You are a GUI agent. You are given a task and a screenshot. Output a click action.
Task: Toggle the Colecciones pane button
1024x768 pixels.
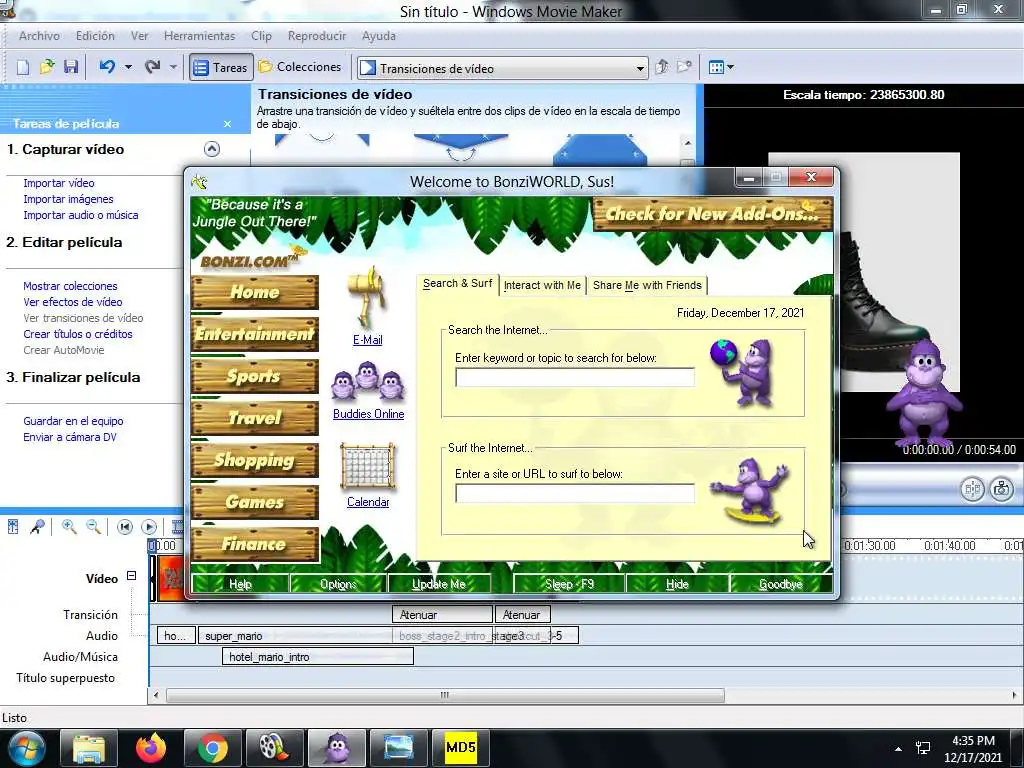point(300,67)
